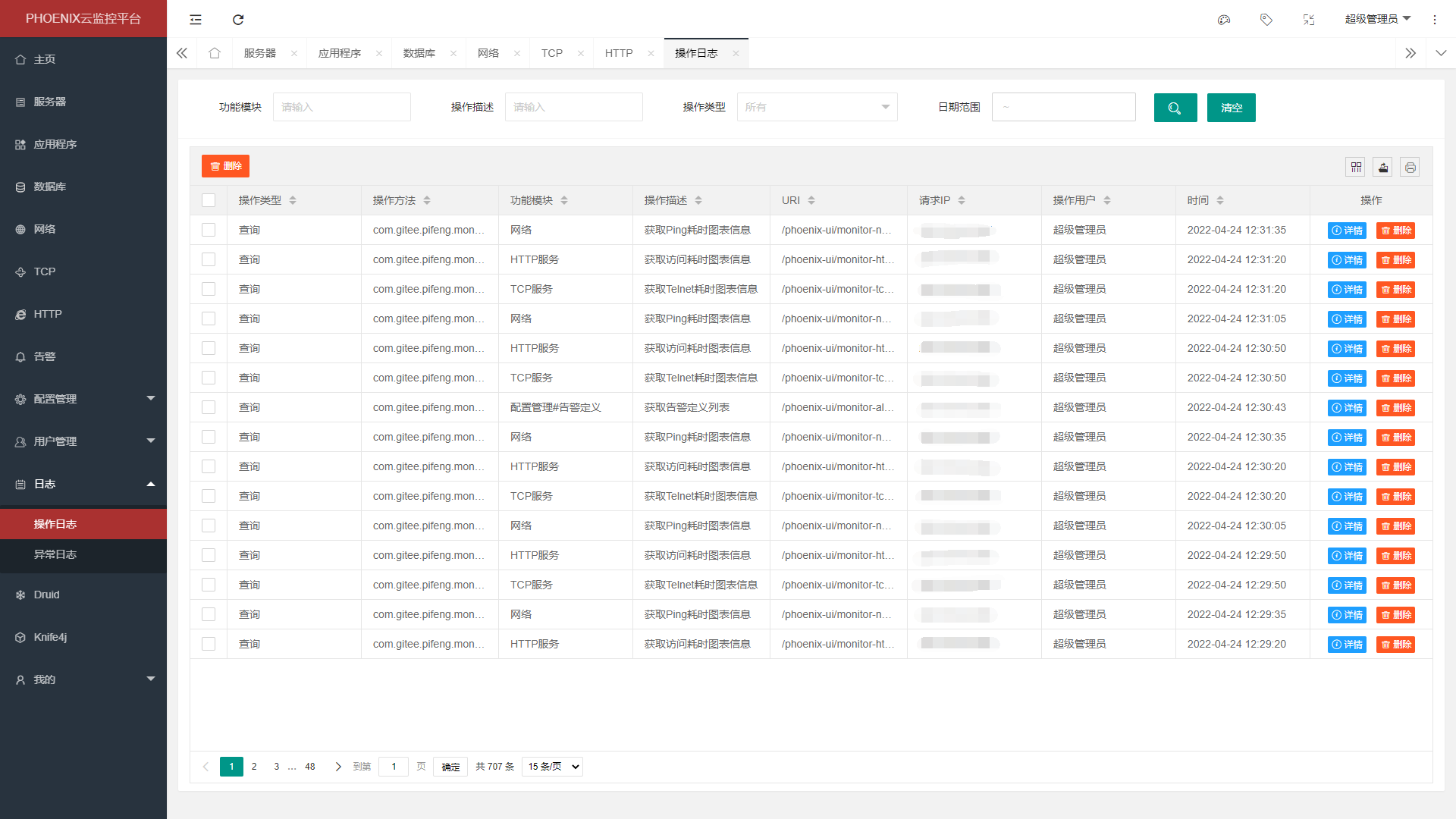Screen dimensions: 1456x819
Task: Click the 删除 button above the table
Action: (x=225, y=166)
